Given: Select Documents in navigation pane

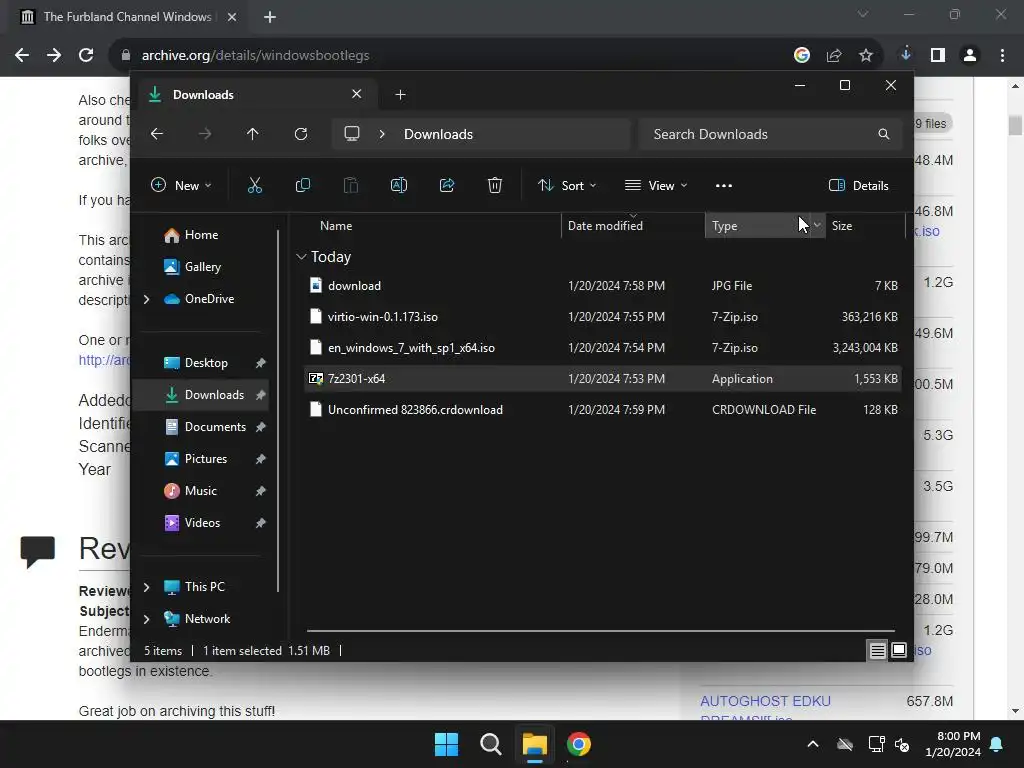Looking at the screenshot, I should (200, 427).
